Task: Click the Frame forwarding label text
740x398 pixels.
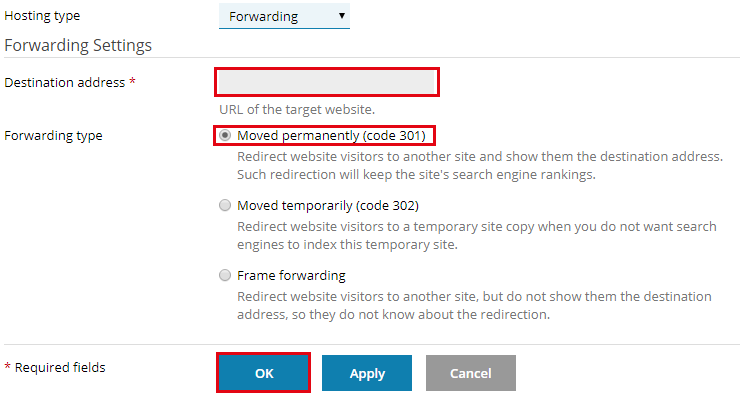Action: click(x=291, y=275)
